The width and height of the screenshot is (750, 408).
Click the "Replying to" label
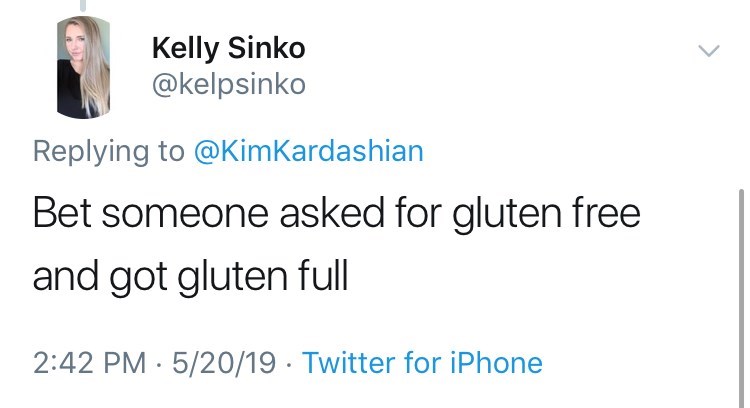coord(108,151)
